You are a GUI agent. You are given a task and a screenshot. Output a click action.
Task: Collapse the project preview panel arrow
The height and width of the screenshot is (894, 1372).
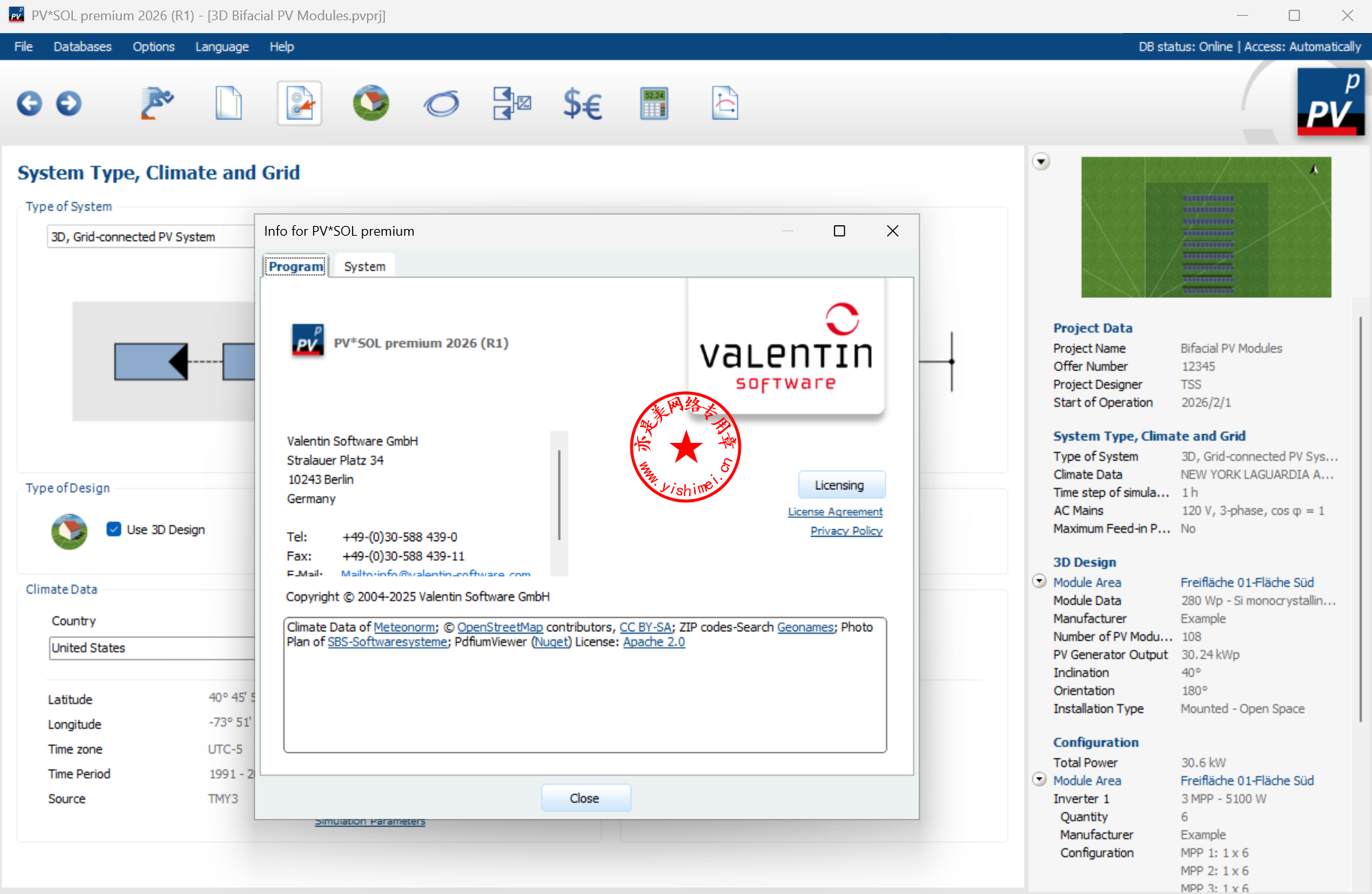pos(1041,161)
